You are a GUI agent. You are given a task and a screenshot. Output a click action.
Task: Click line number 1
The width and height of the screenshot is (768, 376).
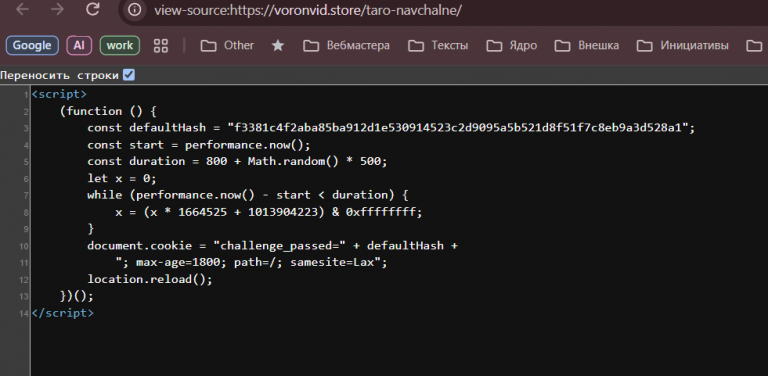pyautogui.click(x=25, y=94)
